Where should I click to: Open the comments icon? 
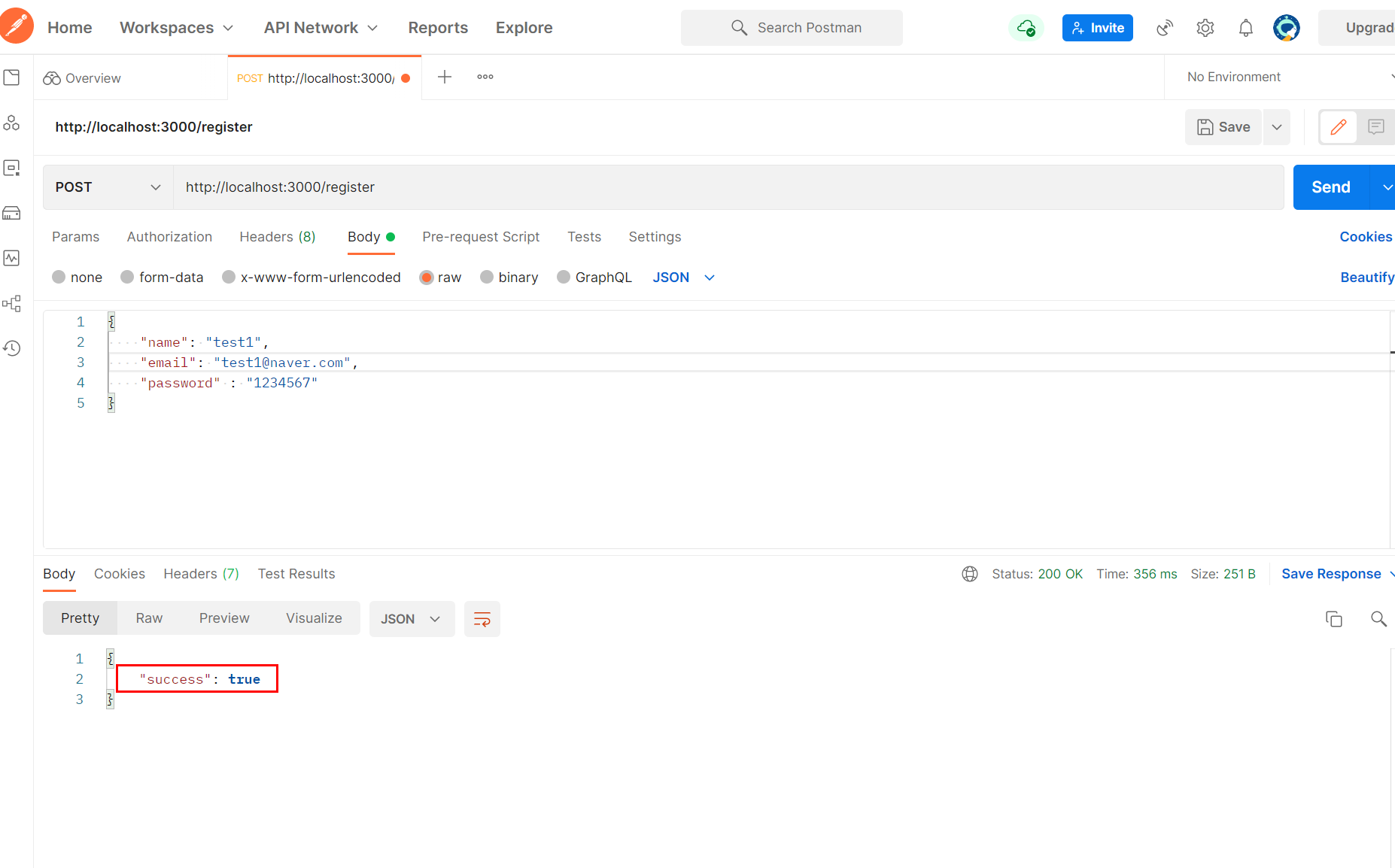coord(1376,127)
